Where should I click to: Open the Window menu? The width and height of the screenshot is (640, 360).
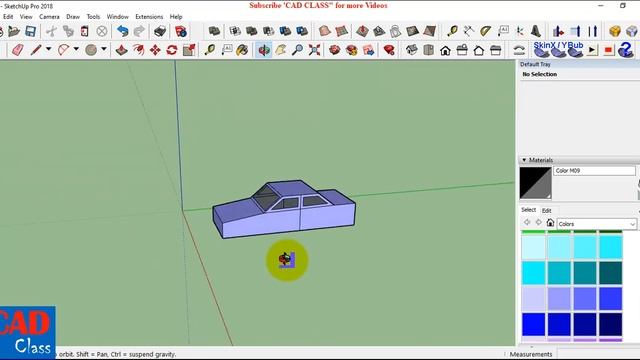click(x=118, y=17)
